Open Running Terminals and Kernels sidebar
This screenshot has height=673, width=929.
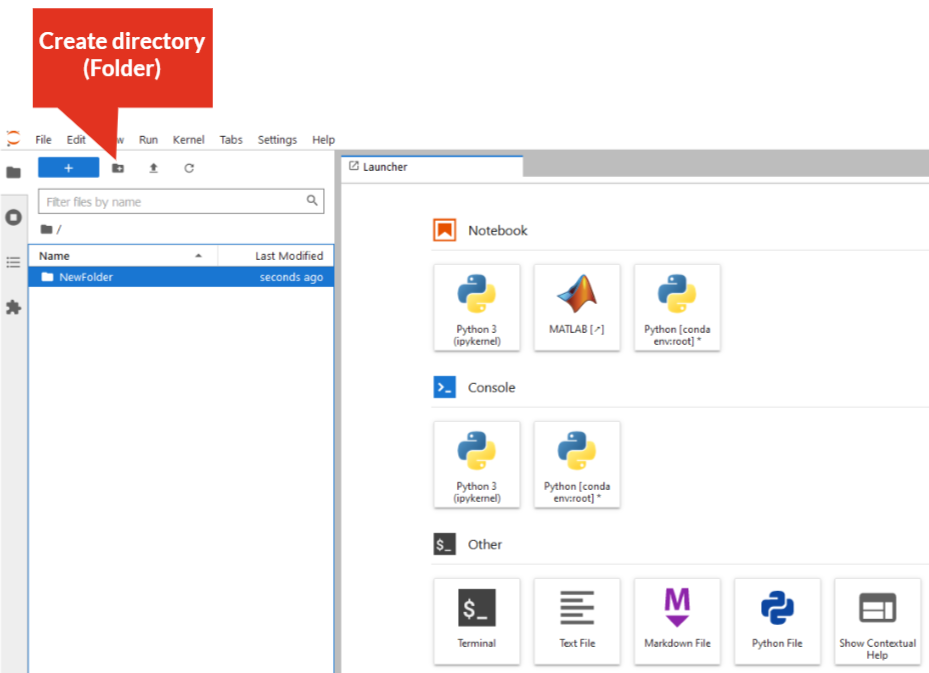tap(14, 217)
